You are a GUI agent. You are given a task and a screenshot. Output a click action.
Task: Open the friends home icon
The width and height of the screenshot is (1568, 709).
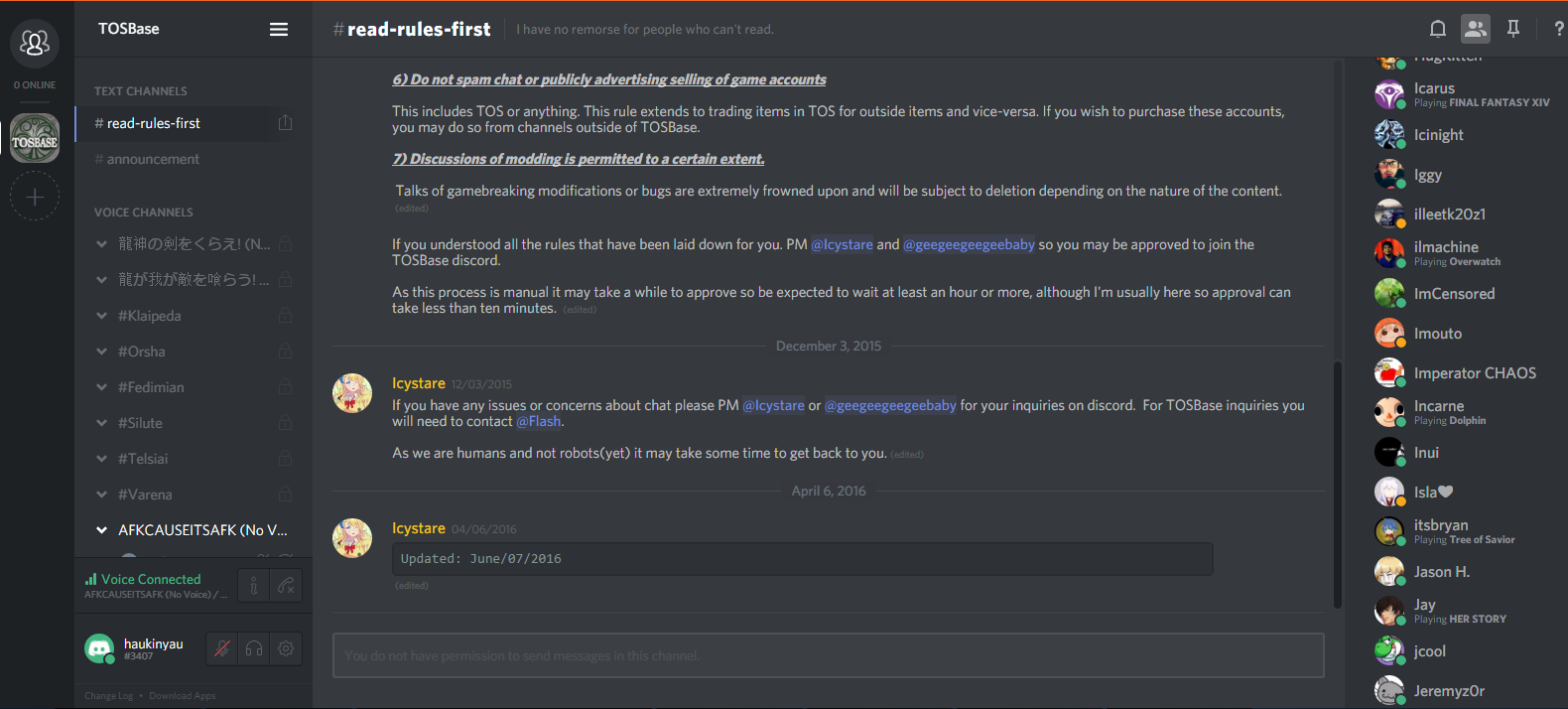click(35, 43)
